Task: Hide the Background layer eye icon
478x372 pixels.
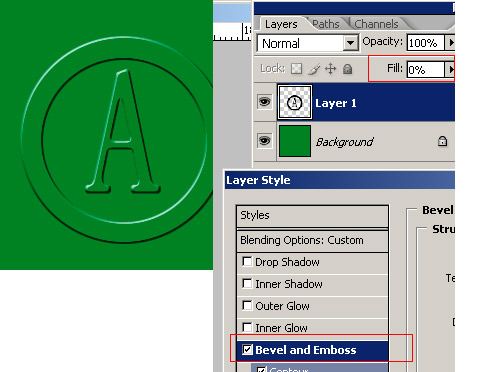Action: point(265,141)
